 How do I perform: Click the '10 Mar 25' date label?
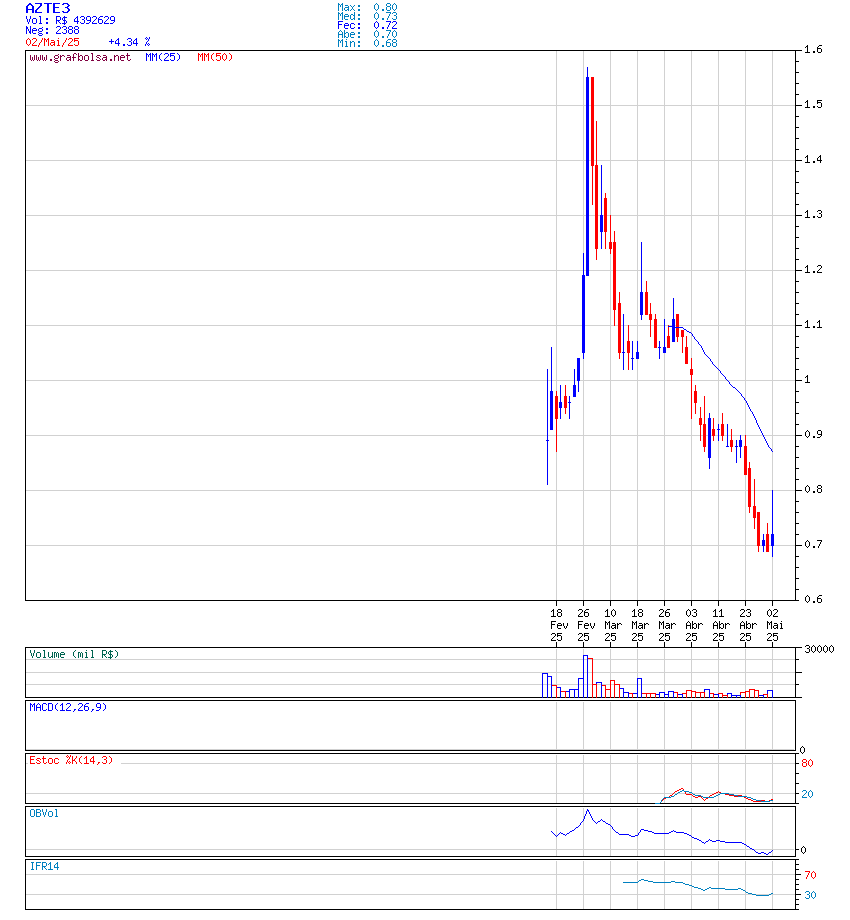[612, 625]
